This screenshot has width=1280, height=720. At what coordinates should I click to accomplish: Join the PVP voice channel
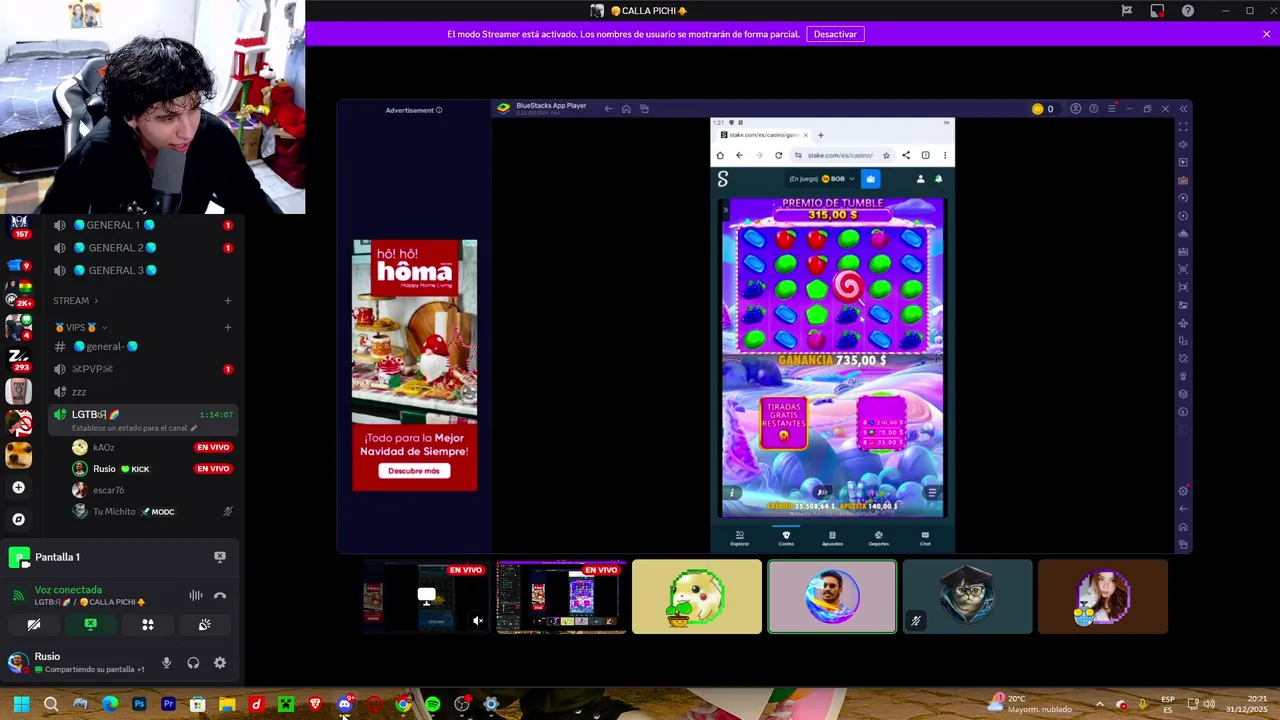(x=145, y=369)
